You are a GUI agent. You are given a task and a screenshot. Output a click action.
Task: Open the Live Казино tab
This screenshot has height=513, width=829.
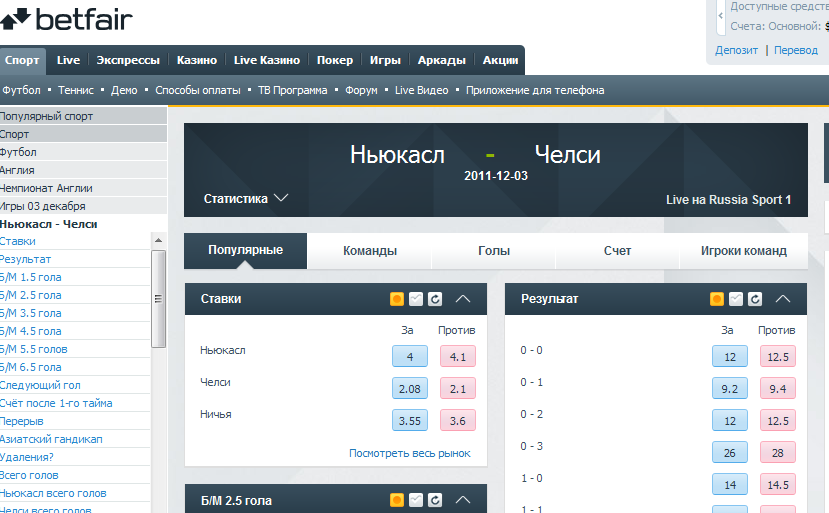[267, 60]
